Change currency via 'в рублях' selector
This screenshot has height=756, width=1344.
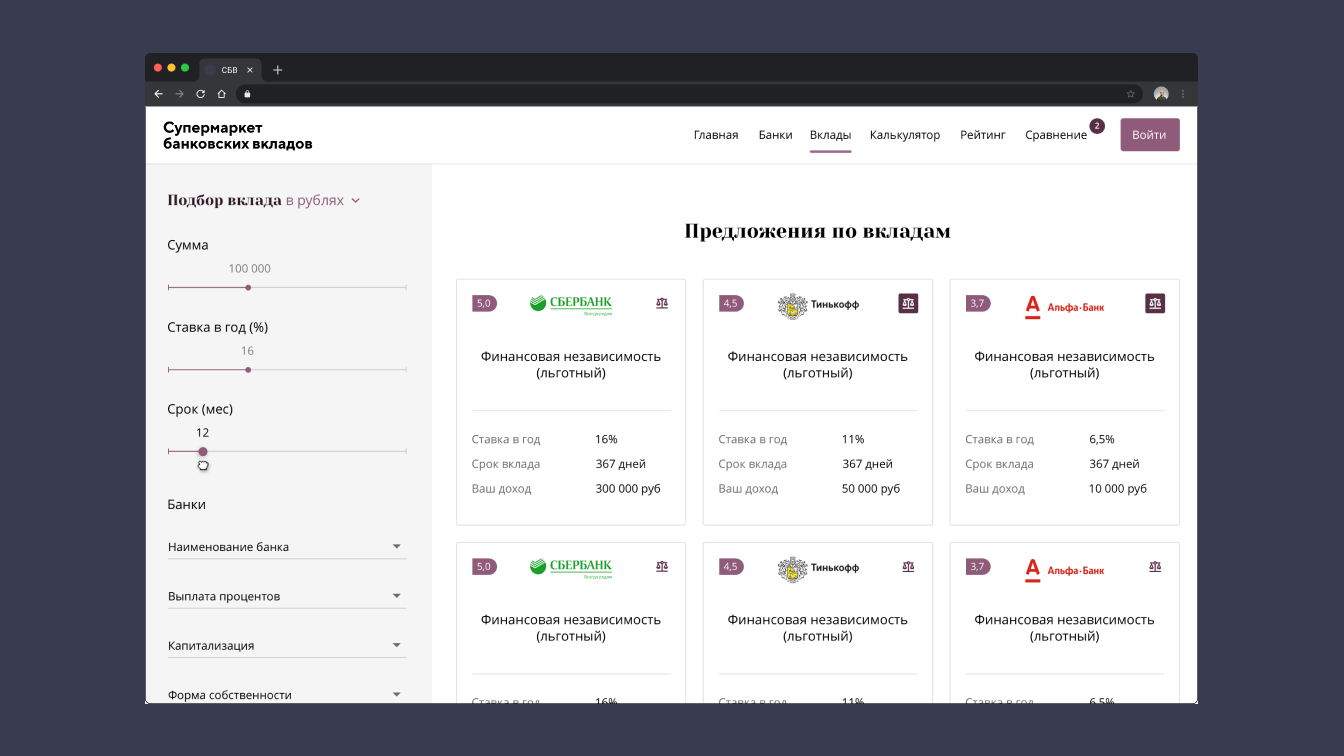(322, 200)
